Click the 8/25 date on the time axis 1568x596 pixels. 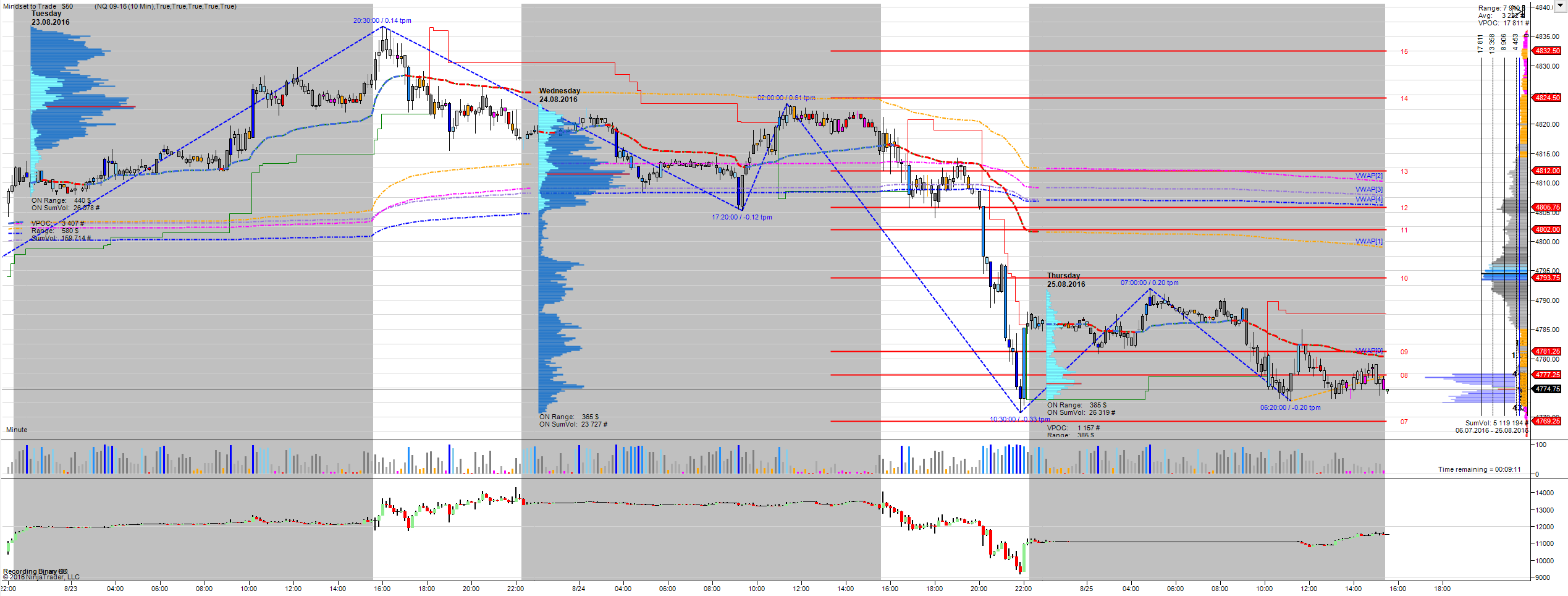(x=1087, y=589)
